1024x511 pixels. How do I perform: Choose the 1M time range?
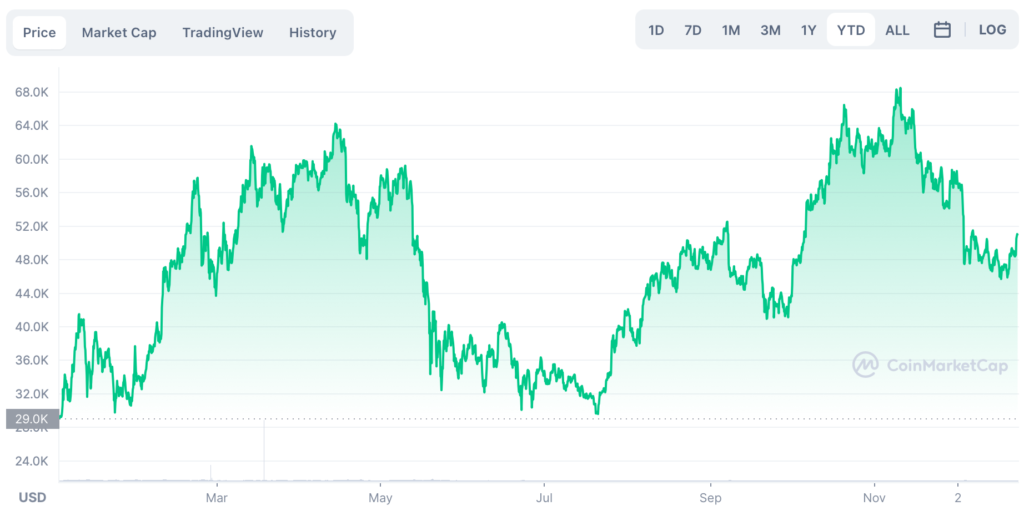(731, 30)
